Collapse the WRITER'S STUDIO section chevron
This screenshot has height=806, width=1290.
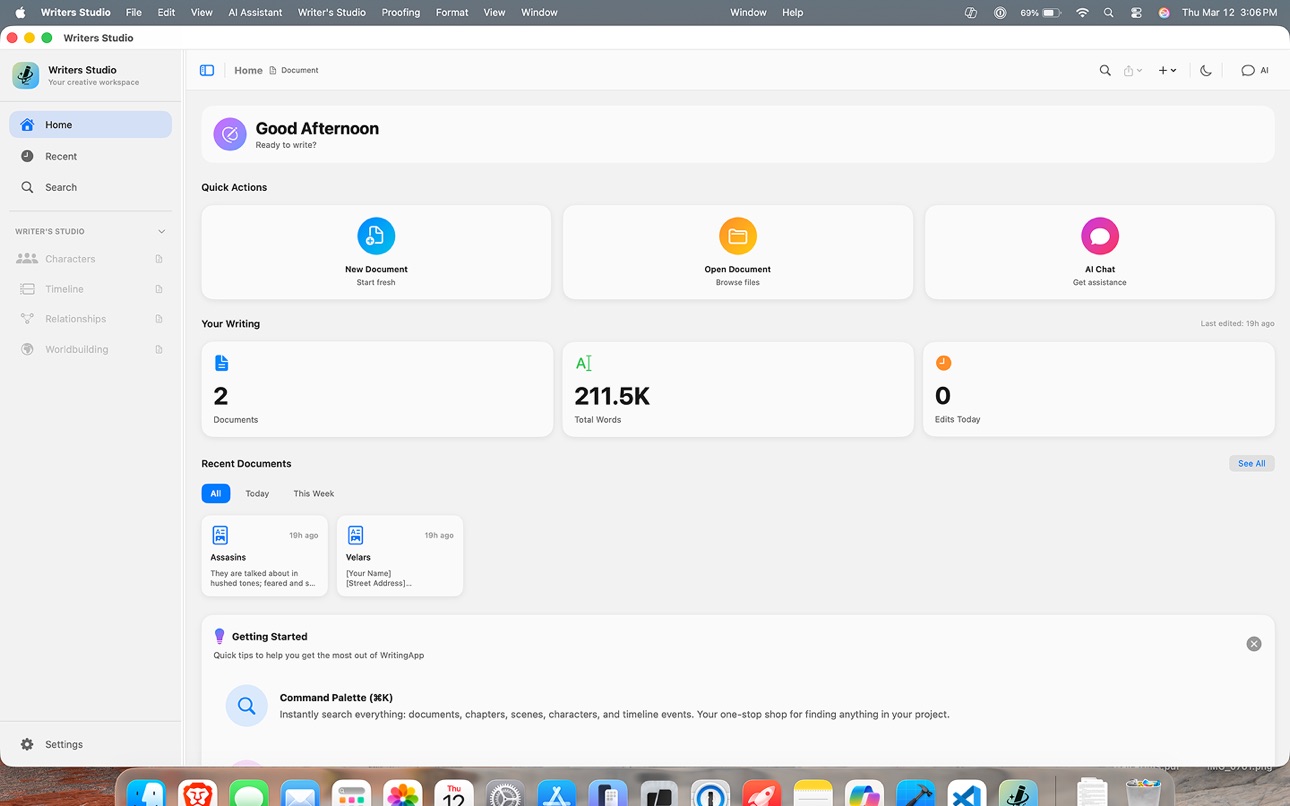(161, 231)
